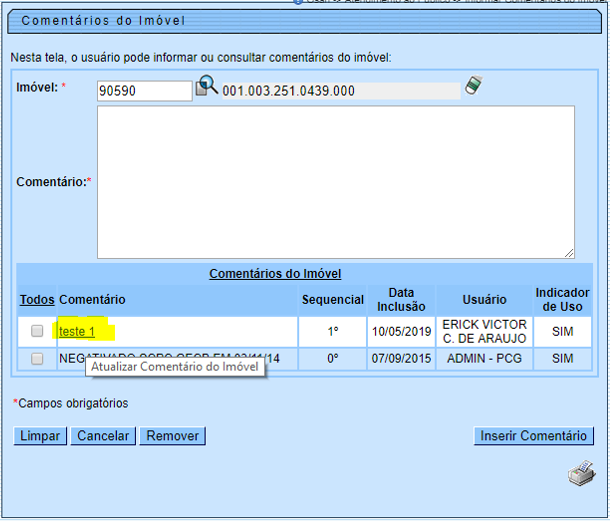Click the 'Comentários do Imóvel' table heading
This screenshot has height=523, width=616.
pos(275,273)
